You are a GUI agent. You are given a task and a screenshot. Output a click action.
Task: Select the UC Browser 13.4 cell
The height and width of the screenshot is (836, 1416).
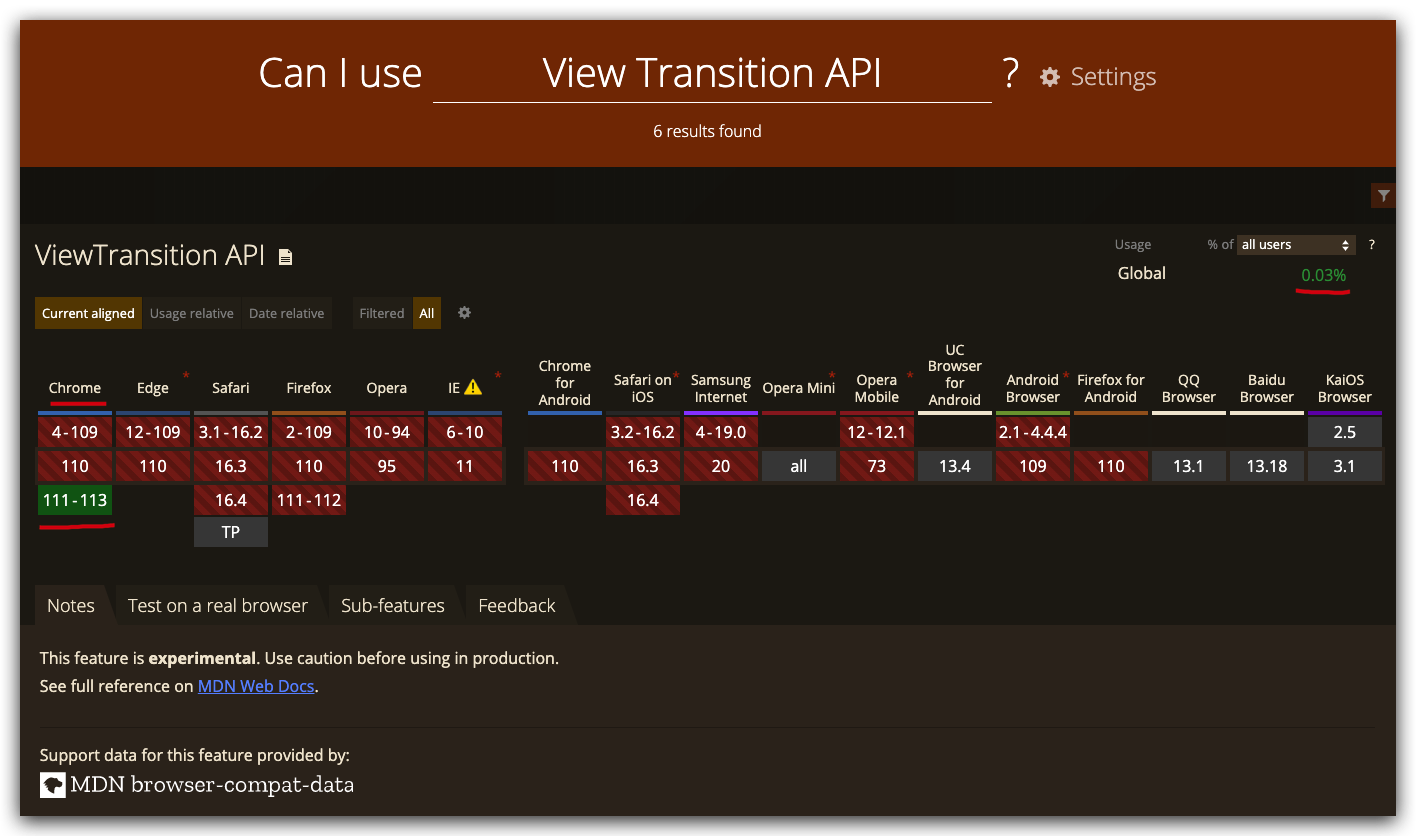(955, 466)
